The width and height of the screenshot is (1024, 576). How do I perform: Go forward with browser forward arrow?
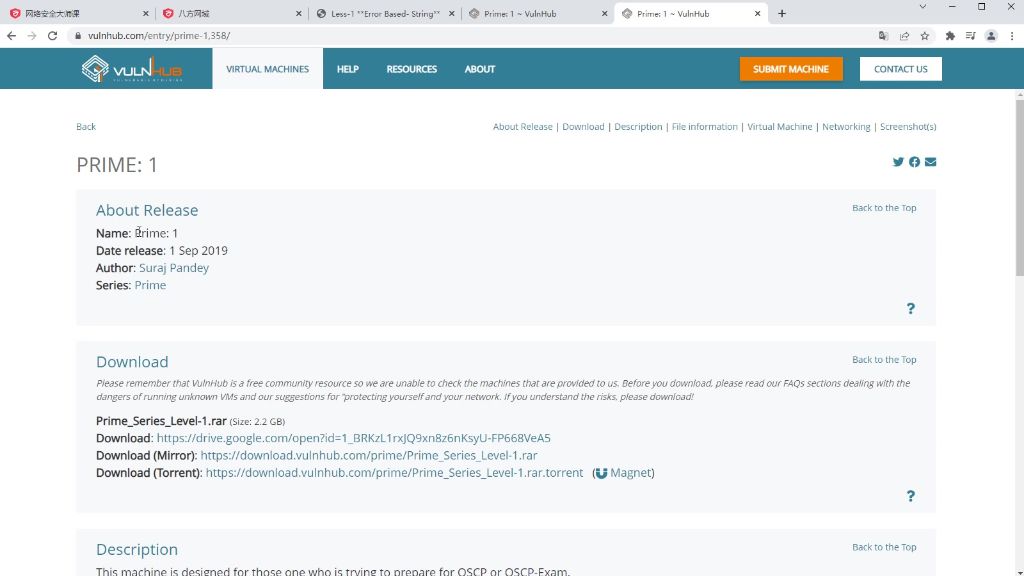[x=31, y=36]
